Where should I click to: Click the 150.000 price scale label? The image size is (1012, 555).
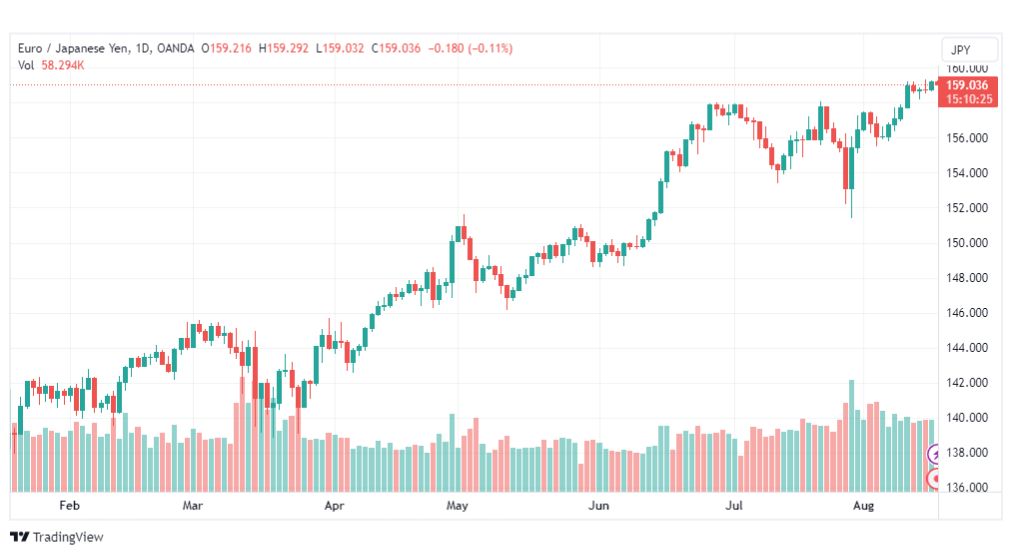[x=967, y=243]
